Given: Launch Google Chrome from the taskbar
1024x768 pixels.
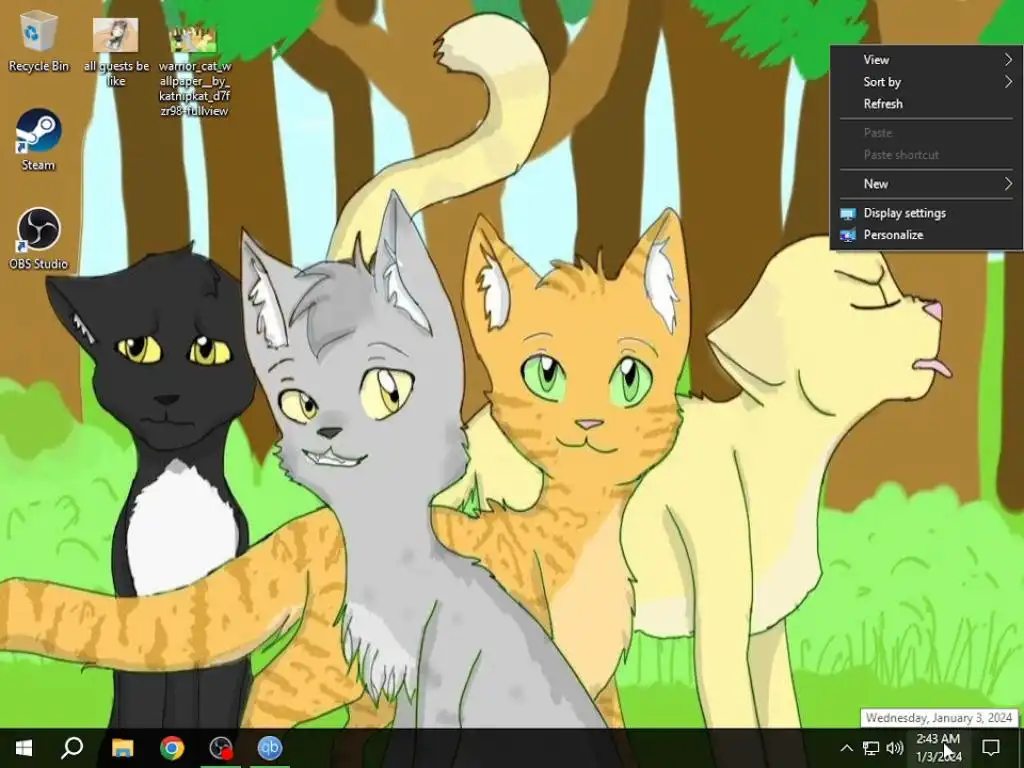Looking at the screenshot, I should click(x=172, y=748).
